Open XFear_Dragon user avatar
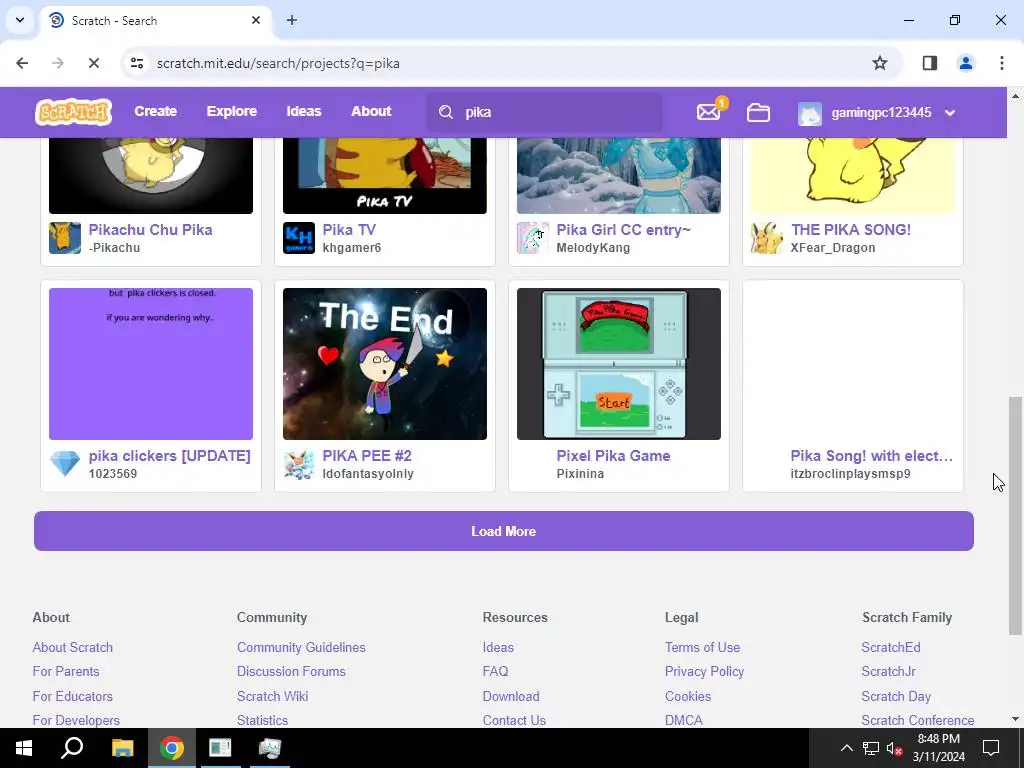The height and width of the screenshot is (768, 1024). pyautogui.click(x=767, y=238)
